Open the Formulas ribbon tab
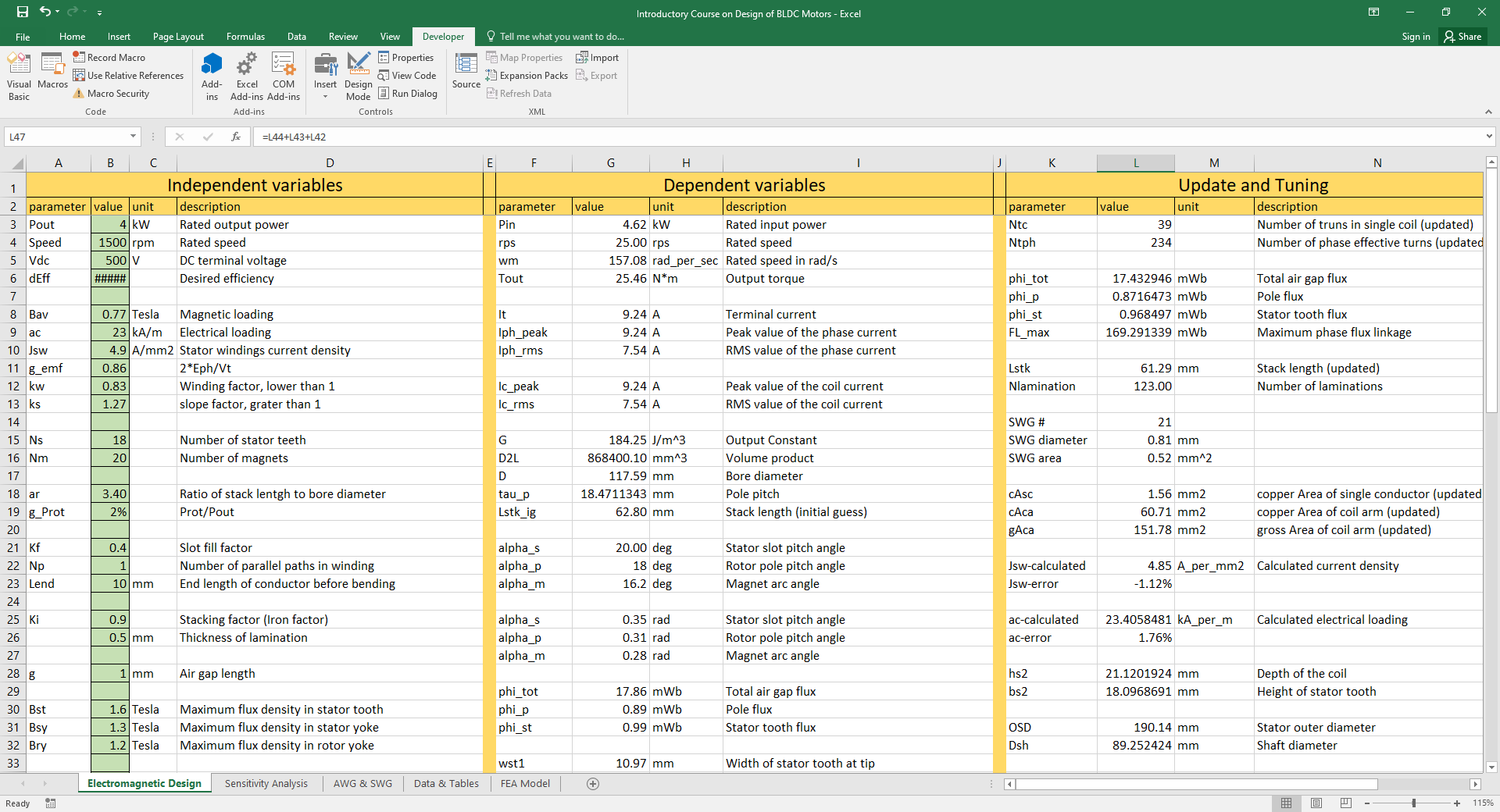1500x812 pixels. point(245,37)
